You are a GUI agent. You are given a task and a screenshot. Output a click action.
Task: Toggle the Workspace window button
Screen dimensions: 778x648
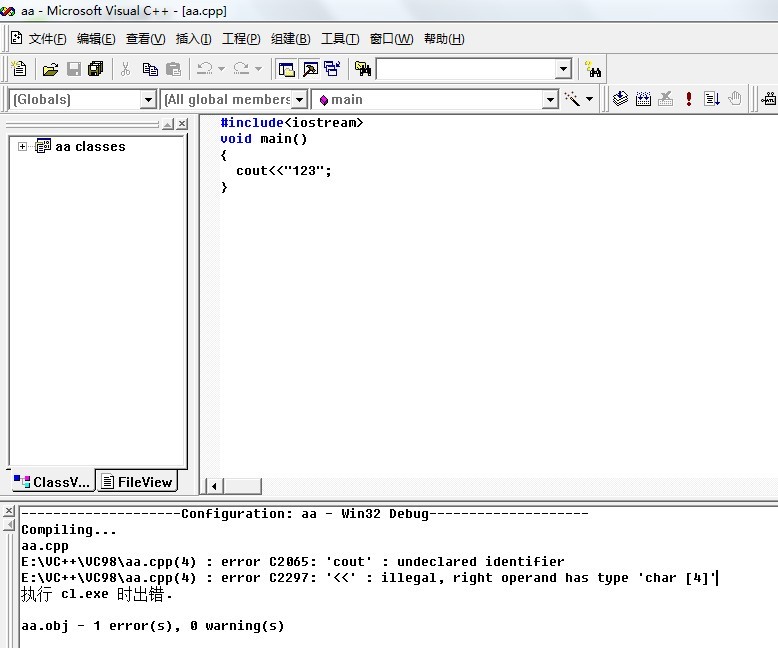287,69
